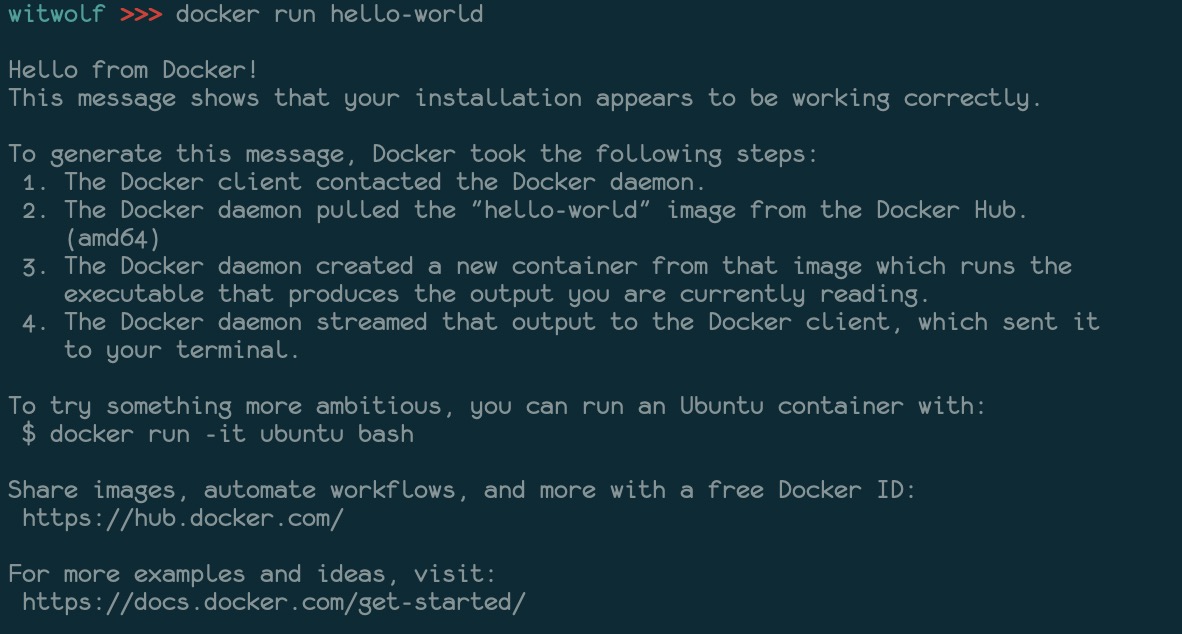Click the red >>> prompt symbol
The width and height of the screenshot is (1182, 634).
140,14
